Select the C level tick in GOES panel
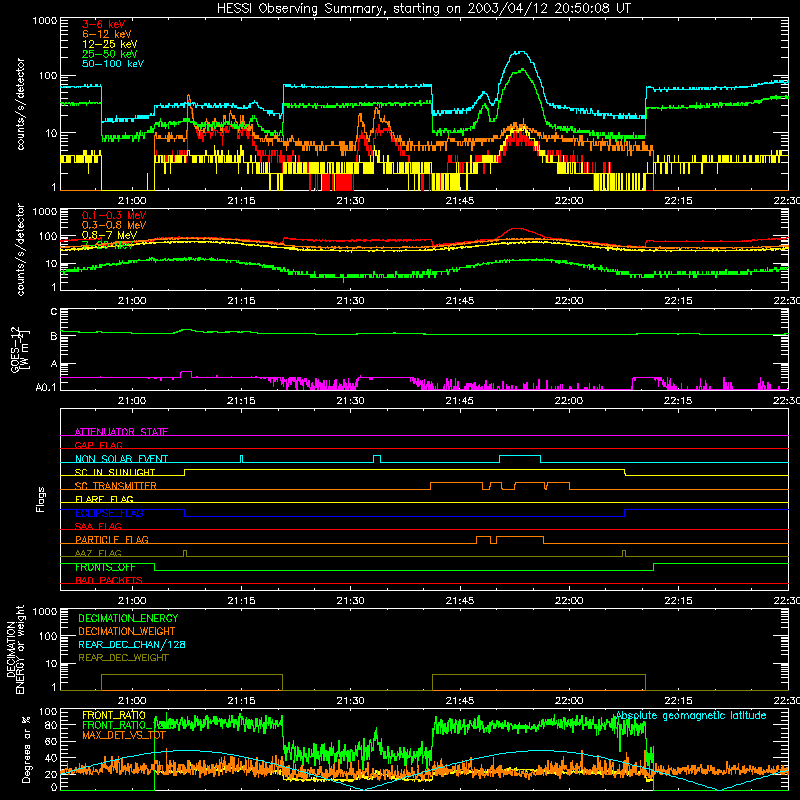800x800 pixels. pos(54,312)
